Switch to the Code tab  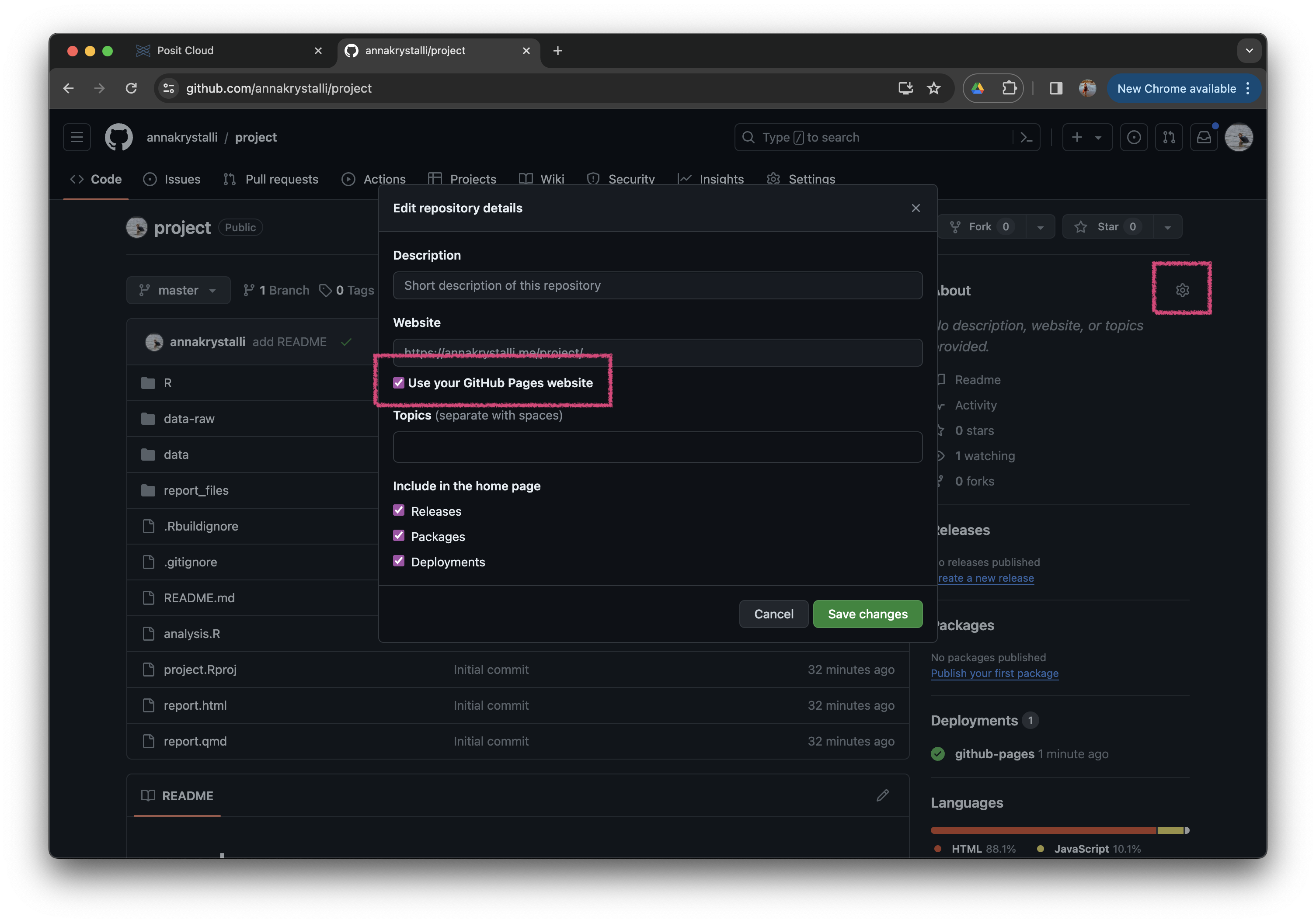point(96,179)
